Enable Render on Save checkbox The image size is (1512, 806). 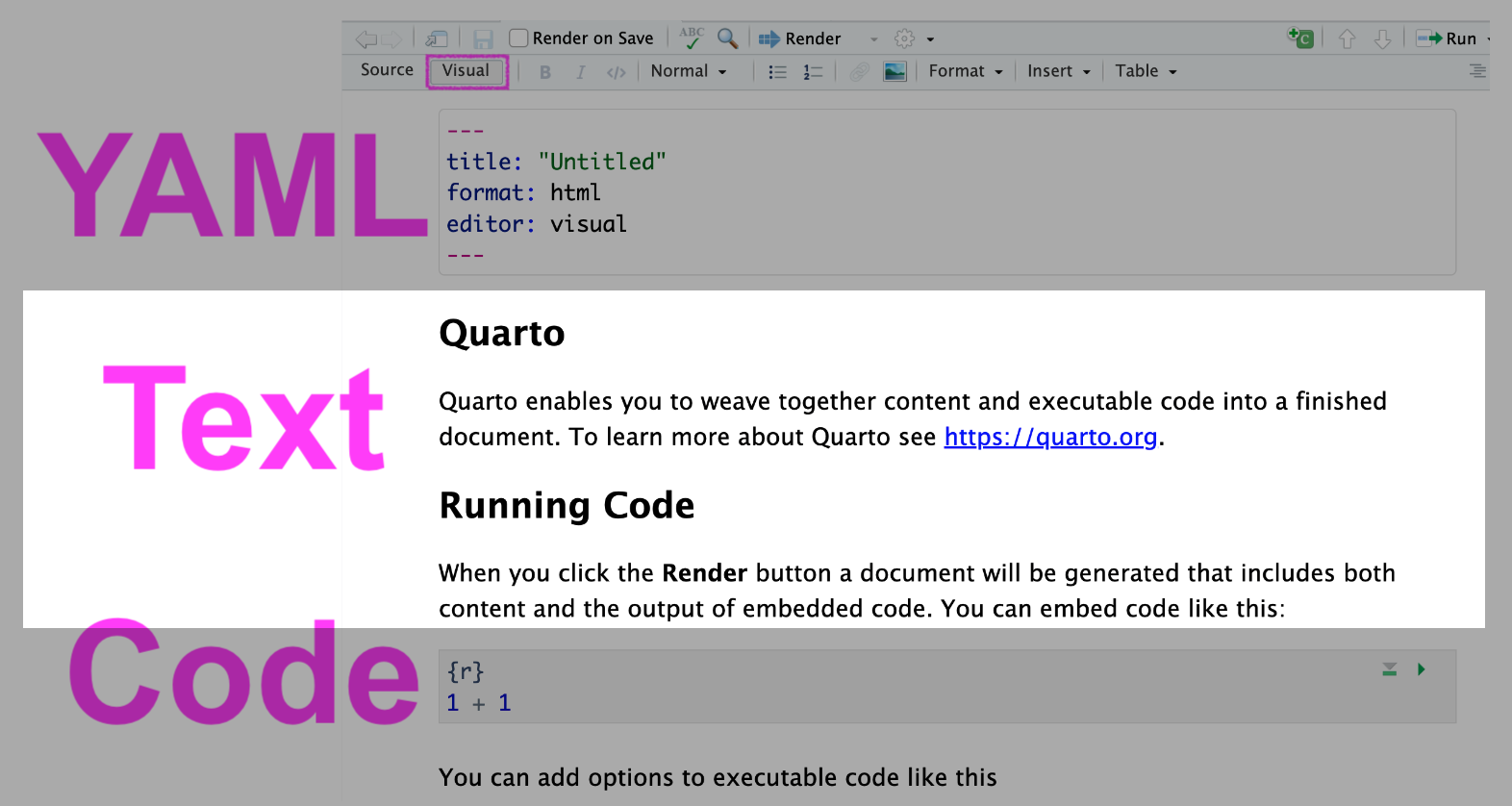[518, 38]
